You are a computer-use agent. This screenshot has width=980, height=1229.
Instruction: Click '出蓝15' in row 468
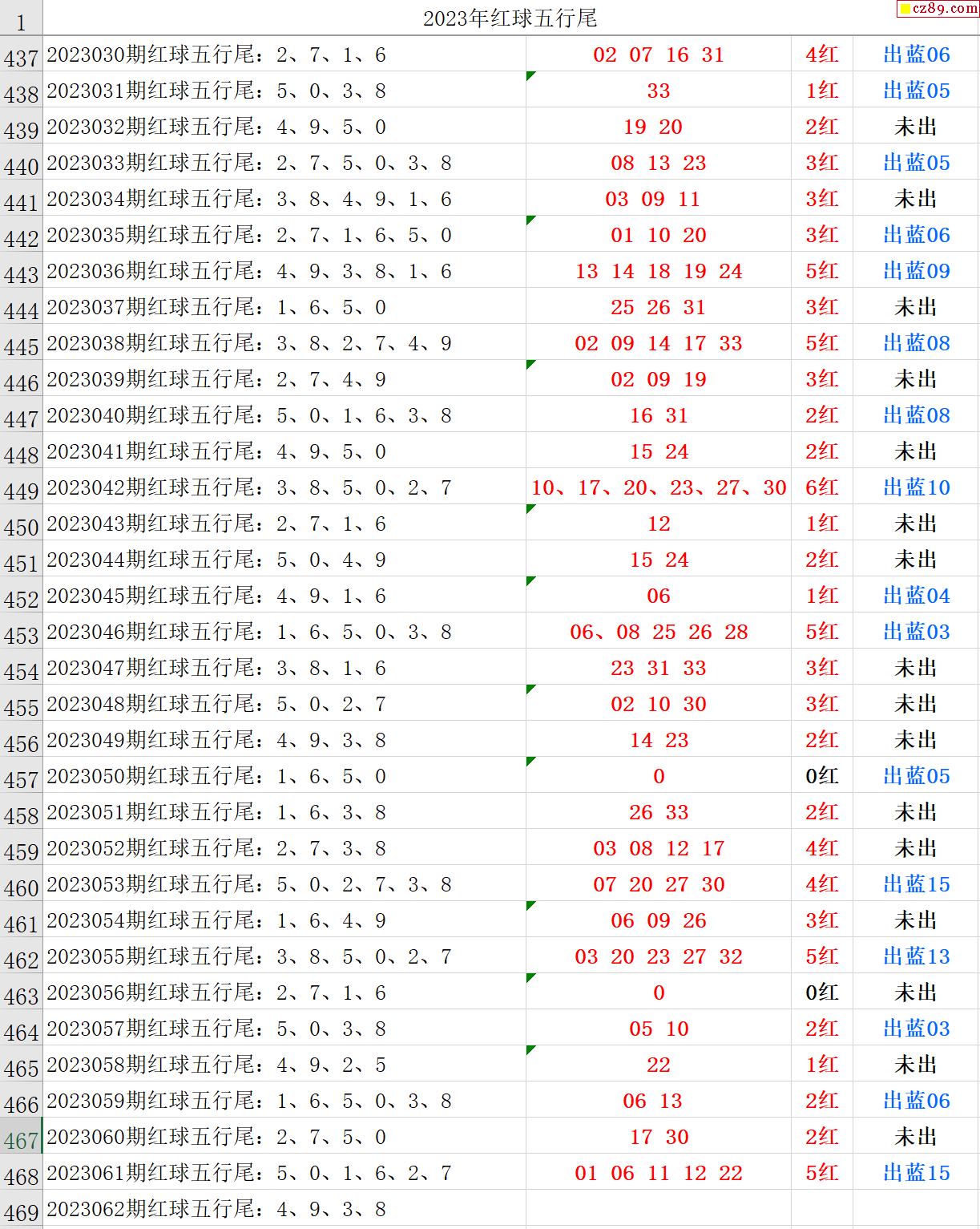916,1173
